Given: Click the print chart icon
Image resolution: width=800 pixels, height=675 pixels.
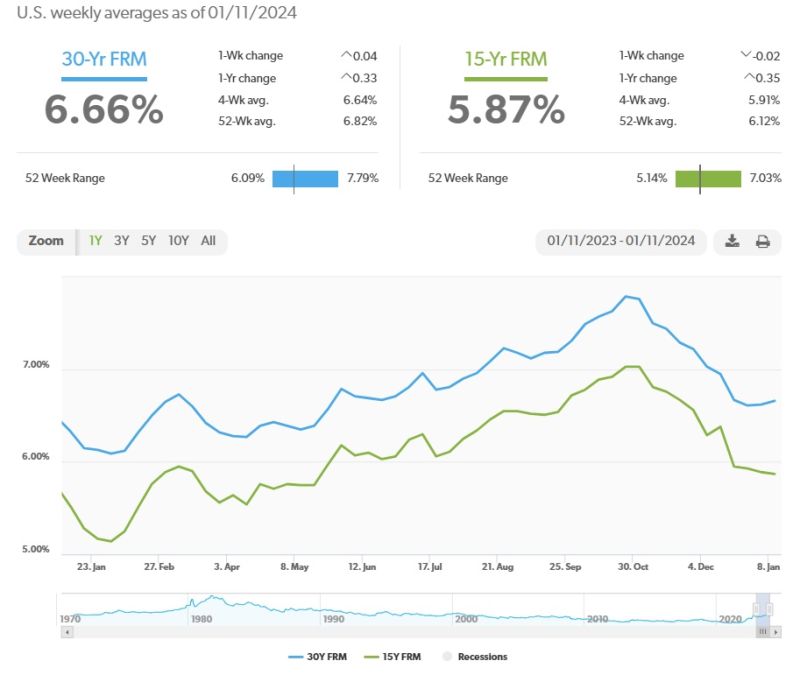Looking at the screenshot, I should [763, 241].
